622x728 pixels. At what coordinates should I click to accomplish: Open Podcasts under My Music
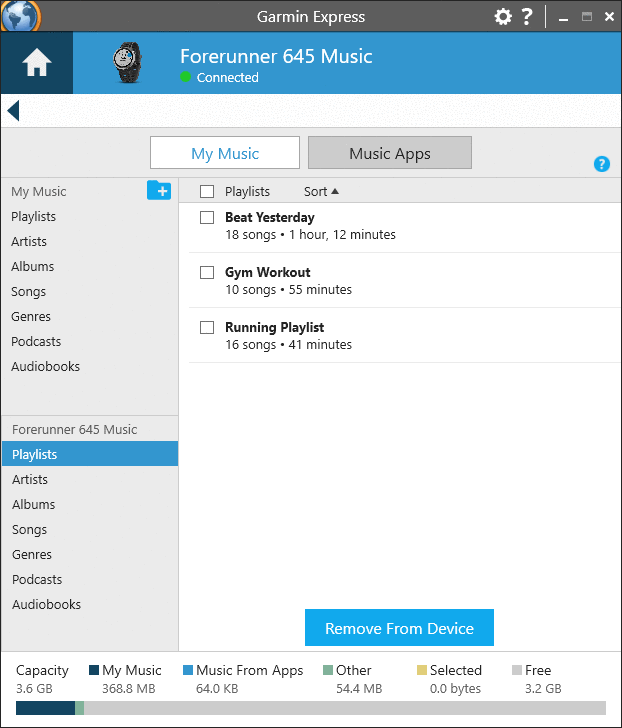click(36, 342)
